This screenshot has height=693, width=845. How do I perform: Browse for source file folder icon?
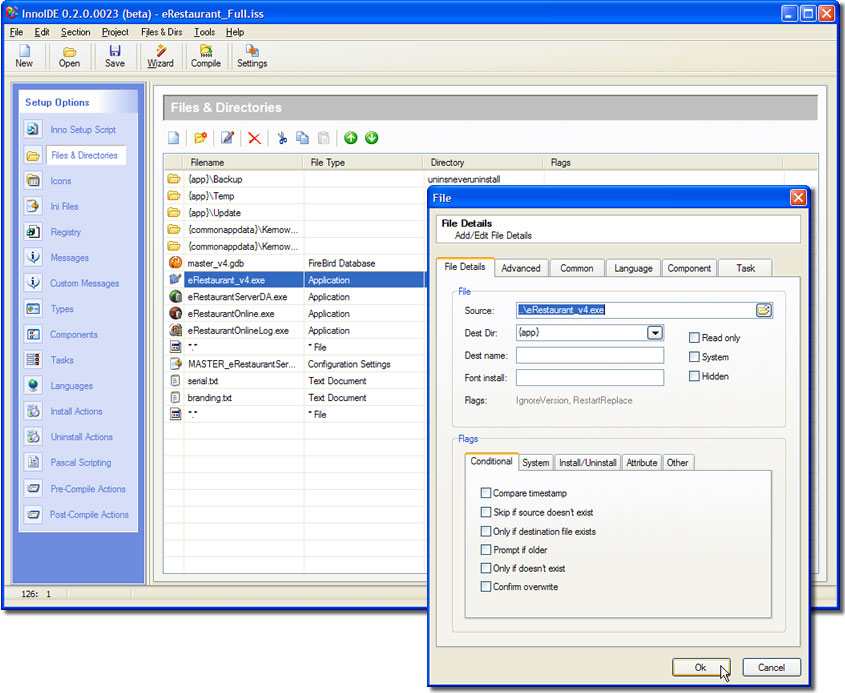coord(764,310)
